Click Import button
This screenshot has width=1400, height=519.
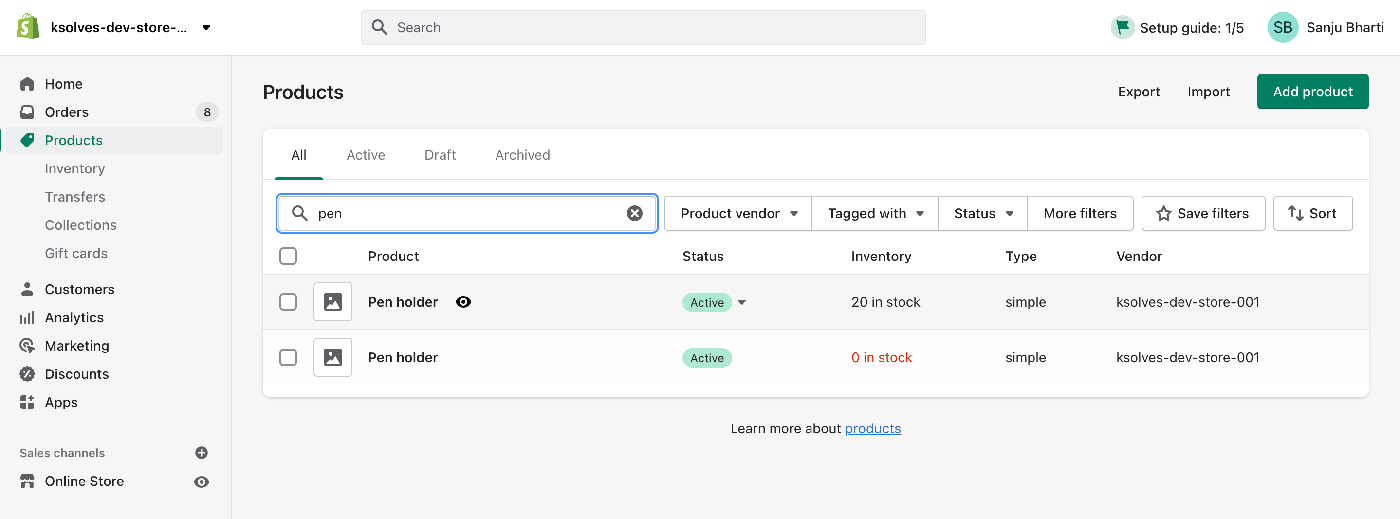[1209, 91]
